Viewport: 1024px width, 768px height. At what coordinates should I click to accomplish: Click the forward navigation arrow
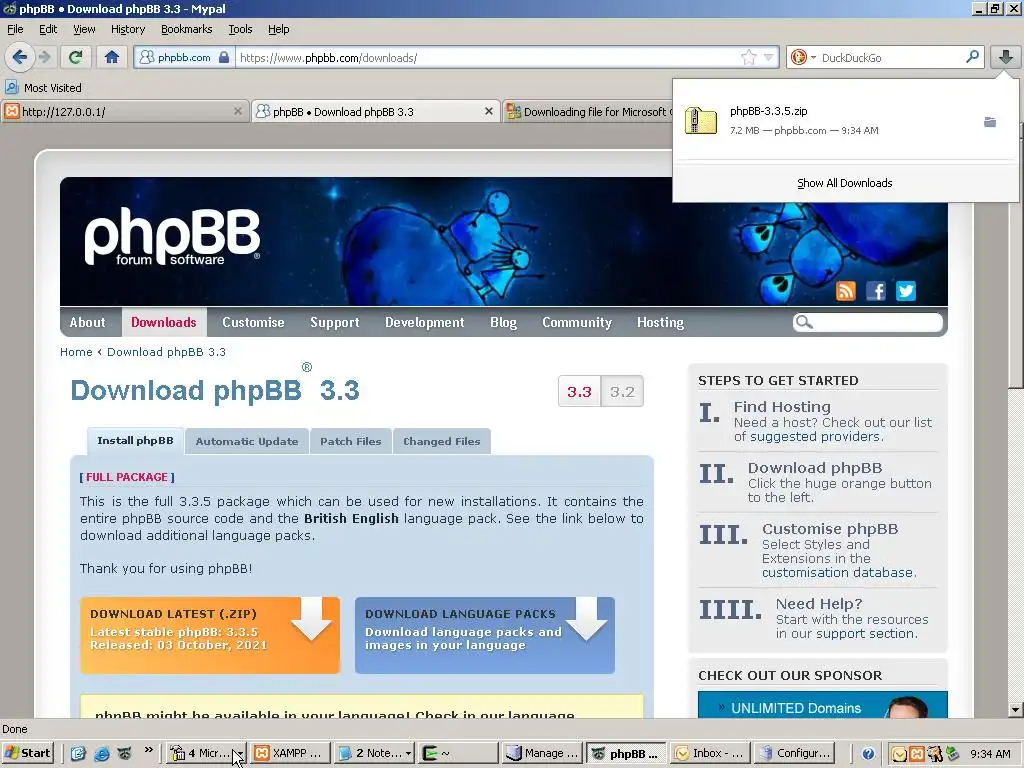(x=45, y=57)
